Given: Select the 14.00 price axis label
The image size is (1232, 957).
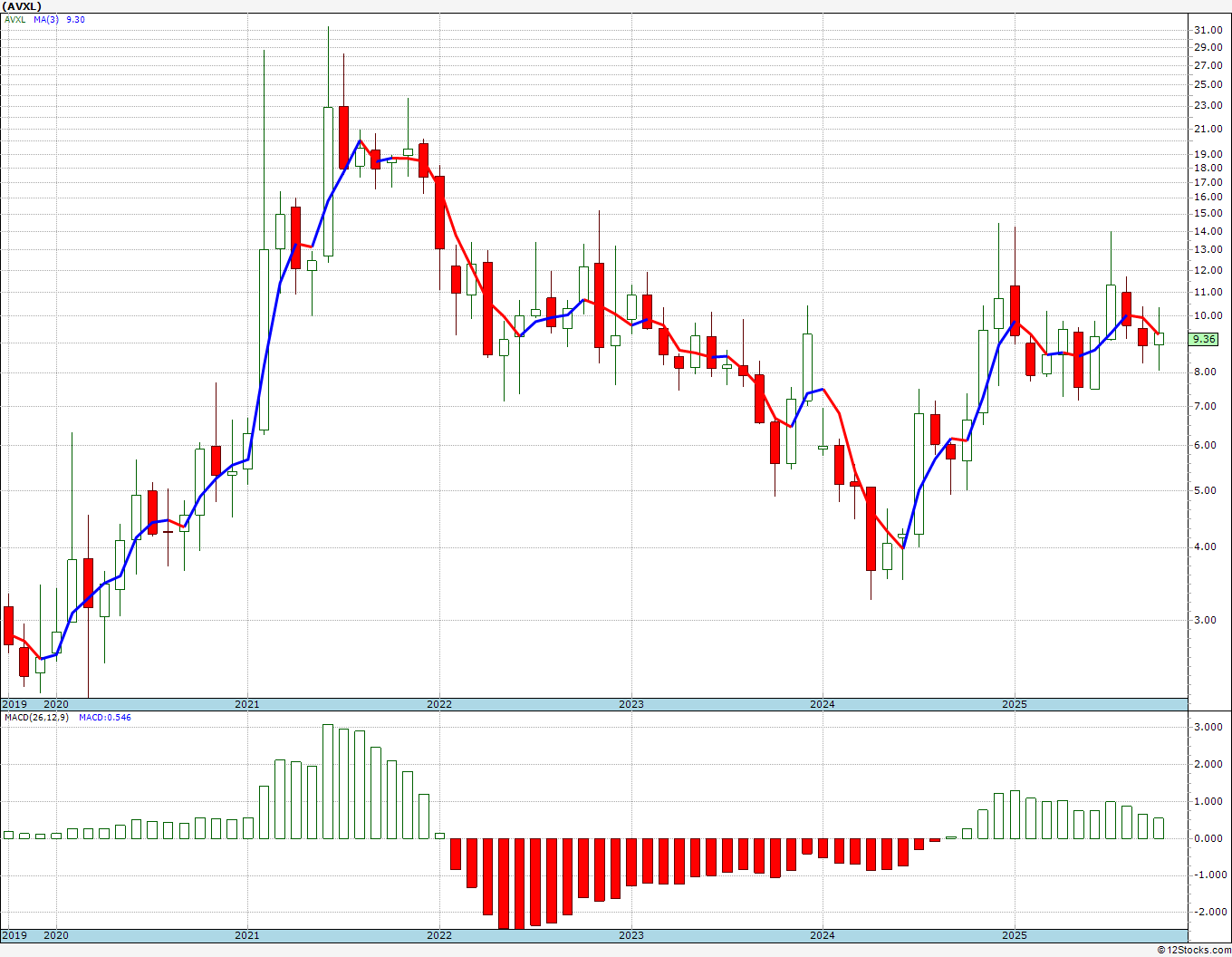Looking at the screenshot, I should point(1208,231).
